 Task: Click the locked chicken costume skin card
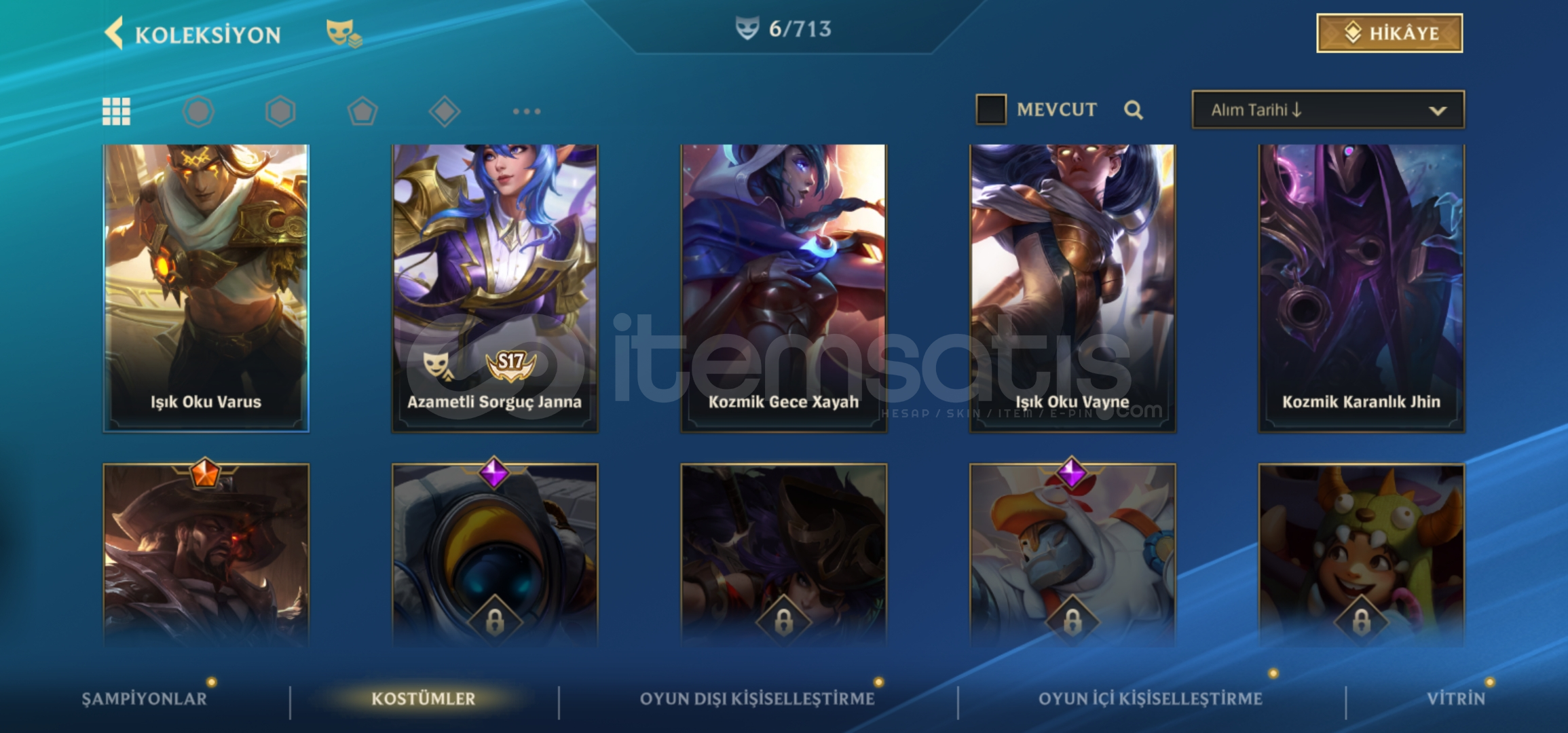(1072, 554)
